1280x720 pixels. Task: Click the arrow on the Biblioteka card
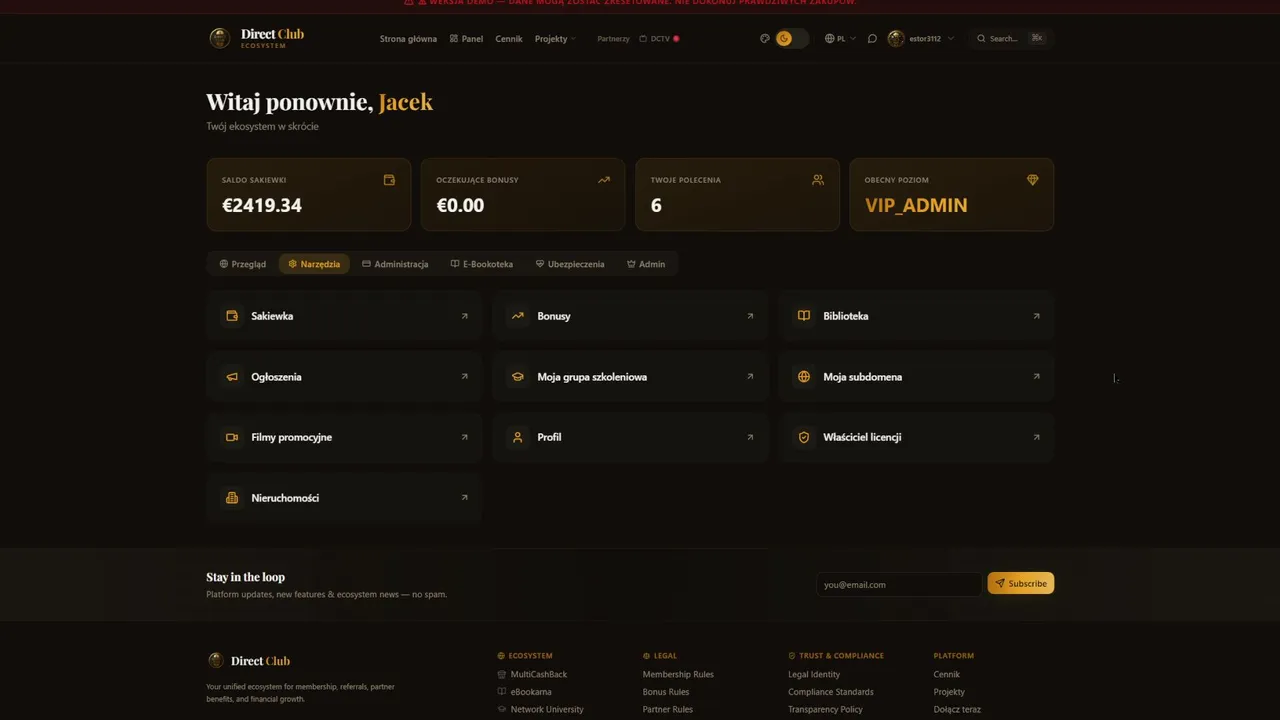point(1036,316)
